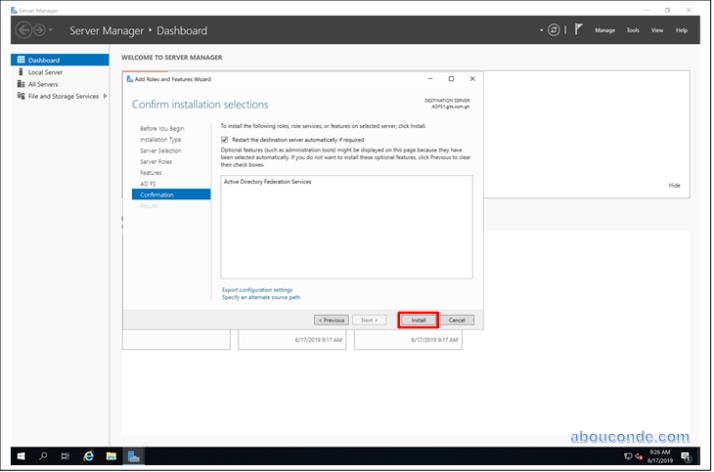Open the notifications flag icon
Screen dimensions: 714x472
577,30
